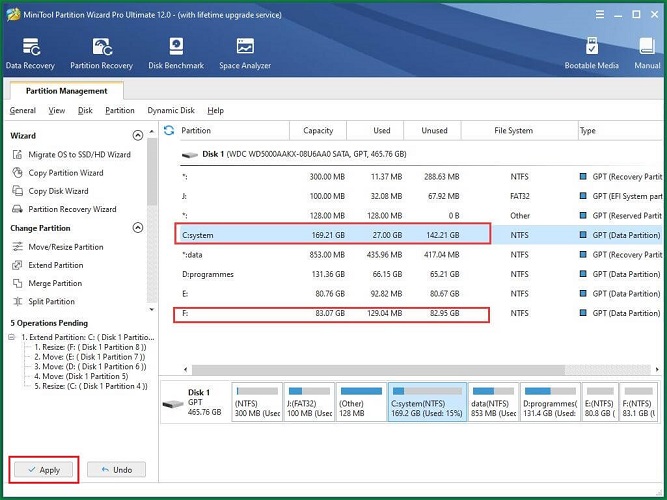
Task: Select Disk 1 icon in disk map
Action: coord(173,403)
